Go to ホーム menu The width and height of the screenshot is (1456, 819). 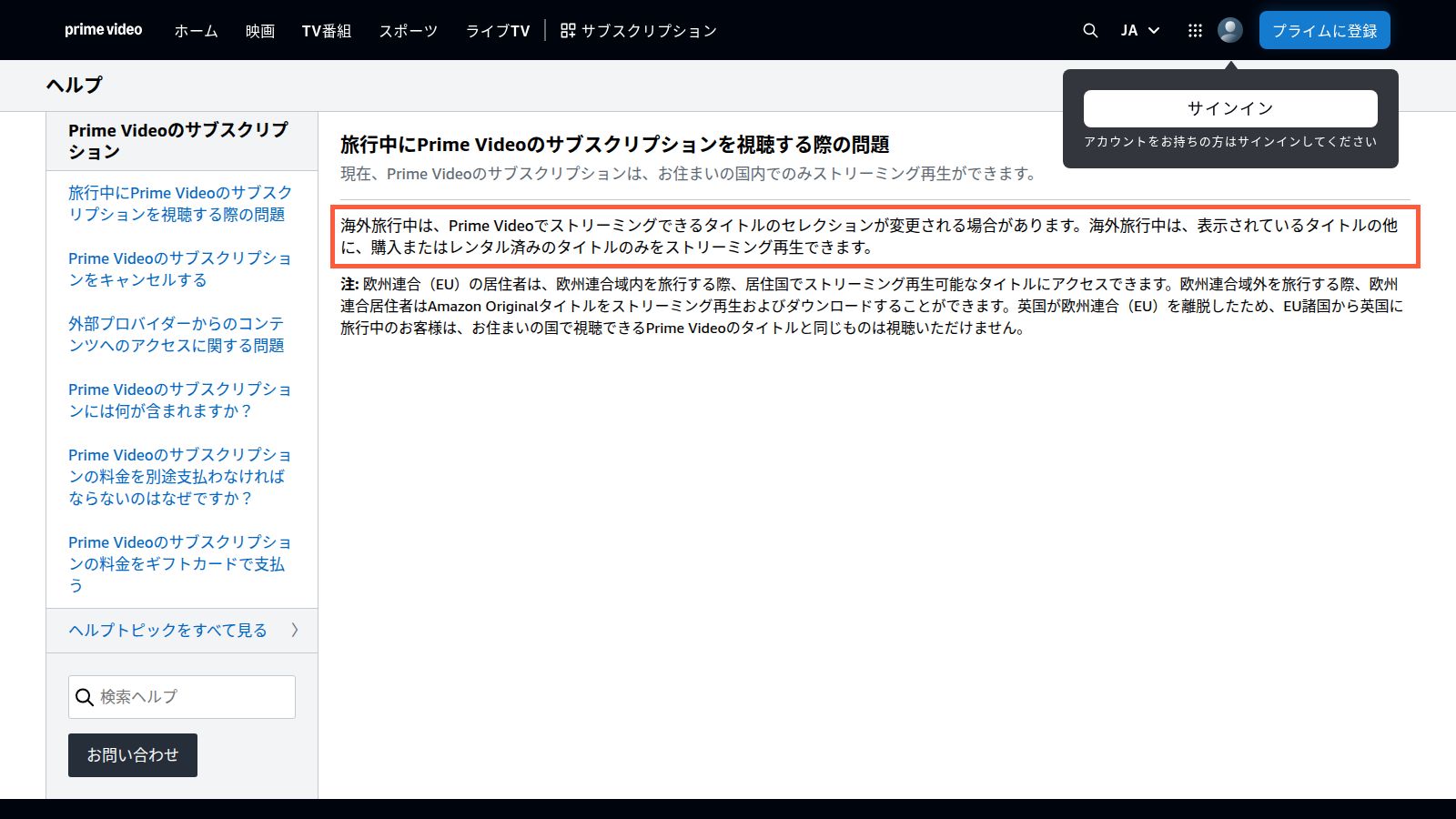pyautogui.click(x=197, y=31)
